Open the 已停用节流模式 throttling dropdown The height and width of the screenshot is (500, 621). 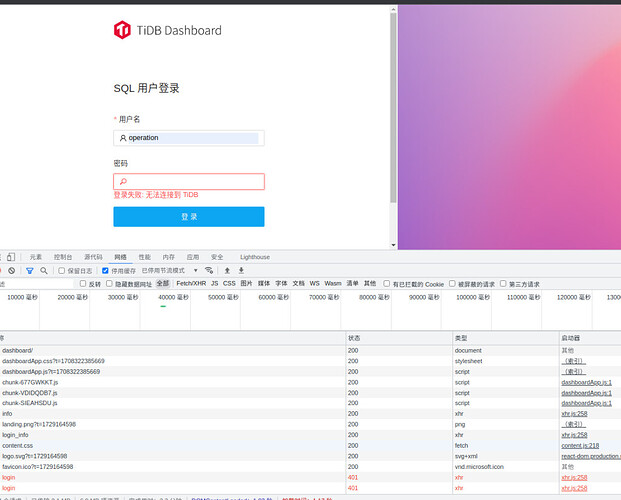(170, 270)
